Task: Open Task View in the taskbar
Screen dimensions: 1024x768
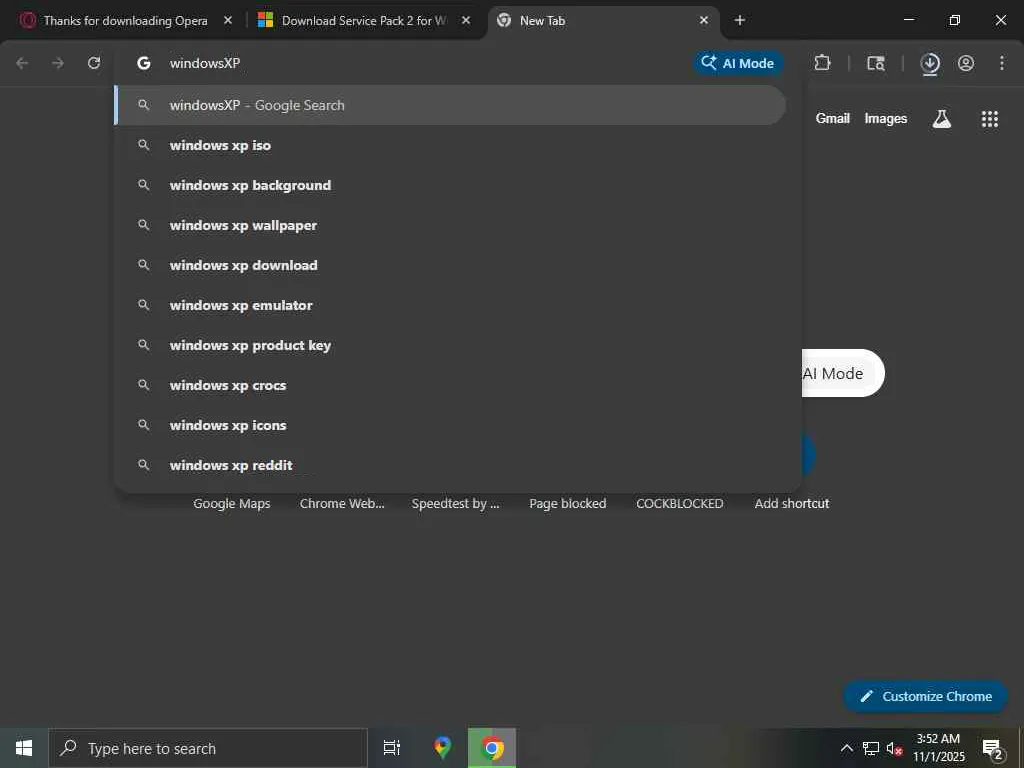Action: coord(391,748)
